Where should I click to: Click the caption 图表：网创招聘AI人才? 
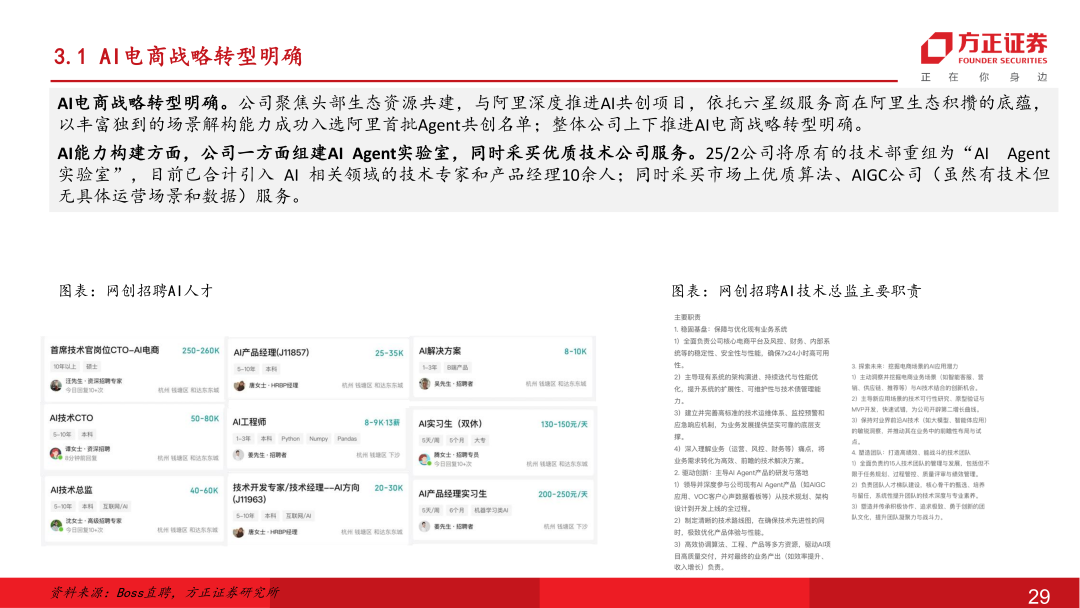136,291
